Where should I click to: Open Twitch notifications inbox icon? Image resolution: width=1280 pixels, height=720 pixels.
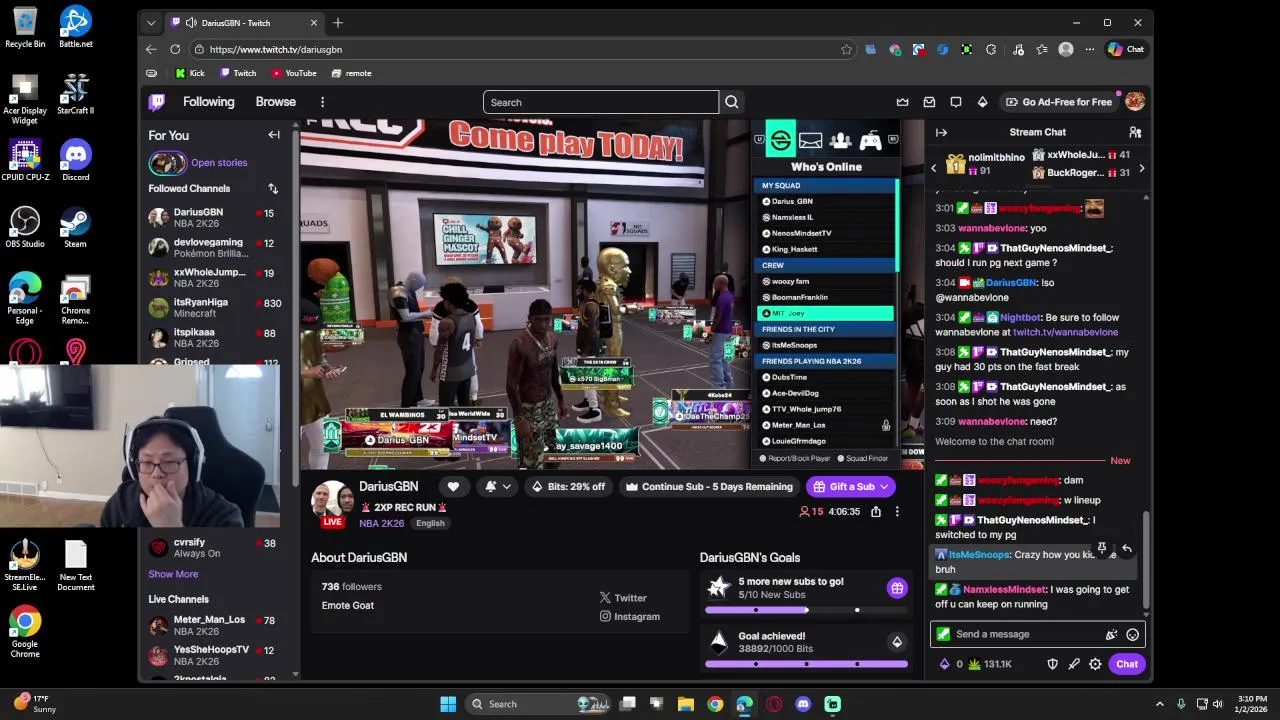[x=929, y=102]
